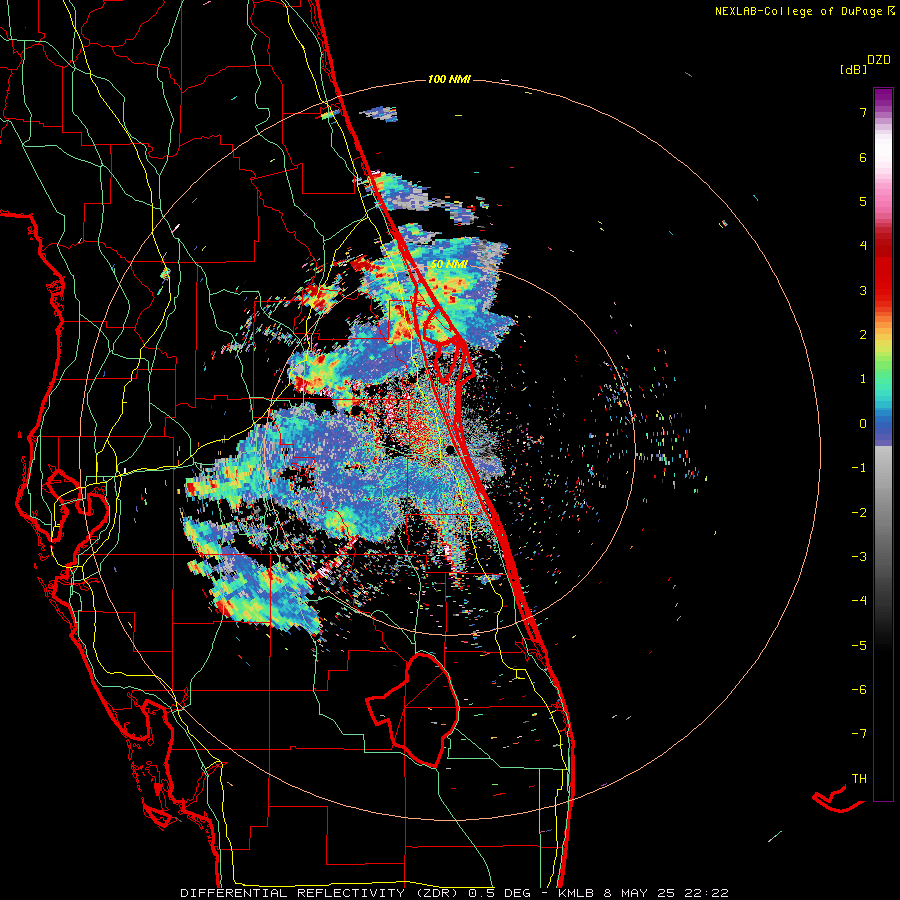The height and width of the screenshot is (900, 900).
Task: Click the -1 value on color scale
Action: click(859, 468)
